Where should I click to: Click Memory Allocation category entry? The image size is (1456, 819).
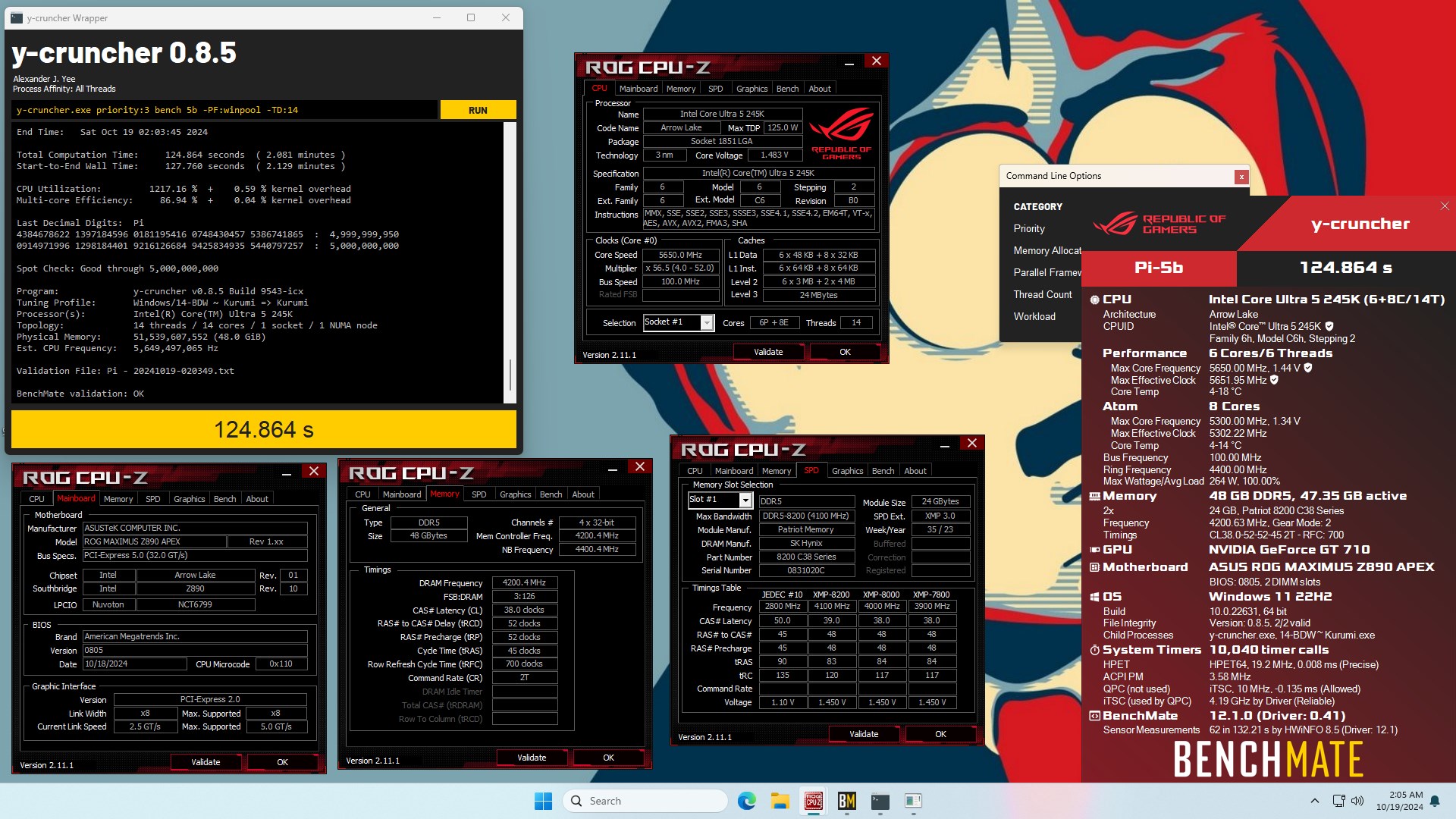(1047, 250)
